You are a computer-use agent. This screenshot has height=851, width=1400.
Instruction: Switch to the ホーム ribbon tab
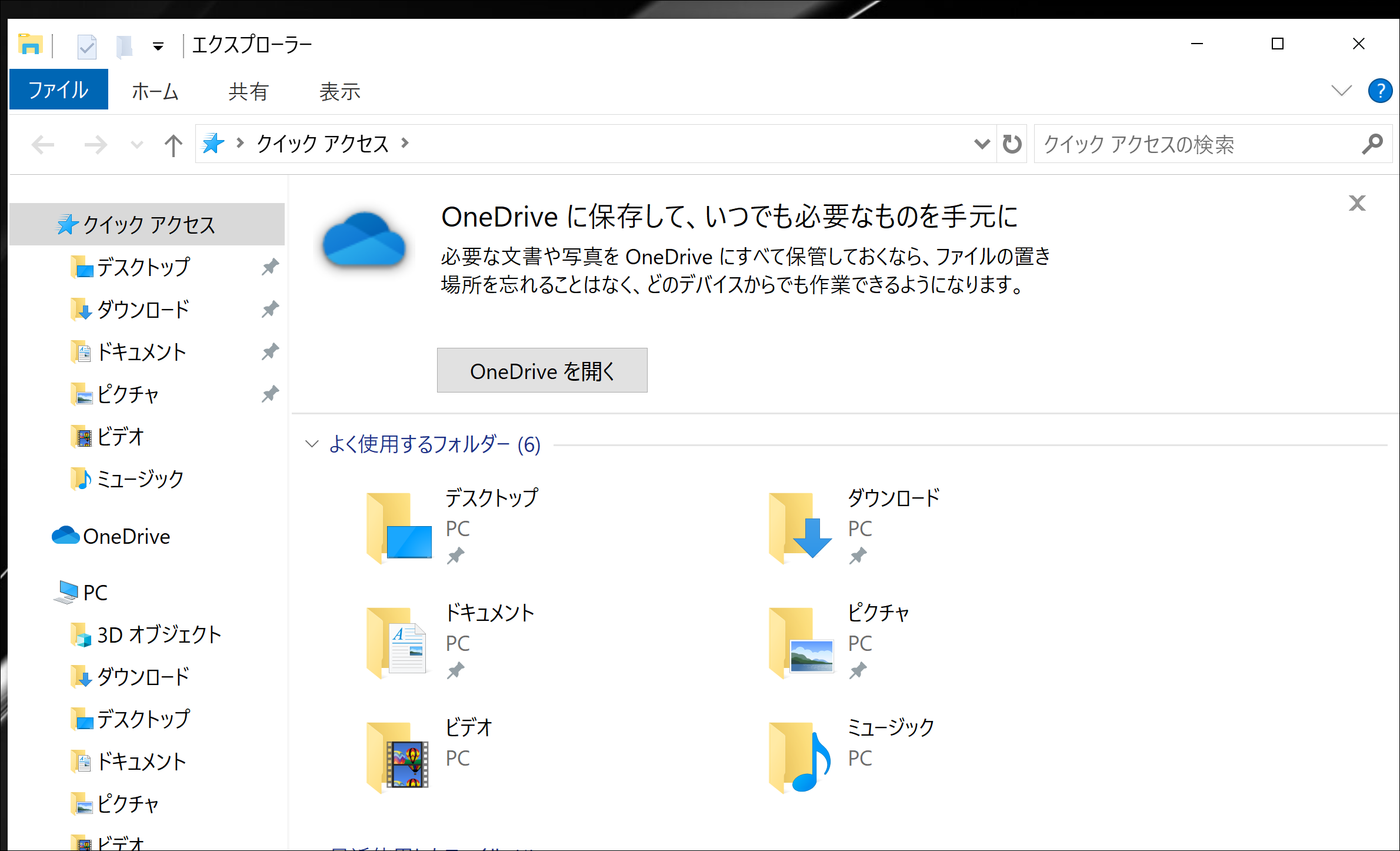[x=155, y=91]
